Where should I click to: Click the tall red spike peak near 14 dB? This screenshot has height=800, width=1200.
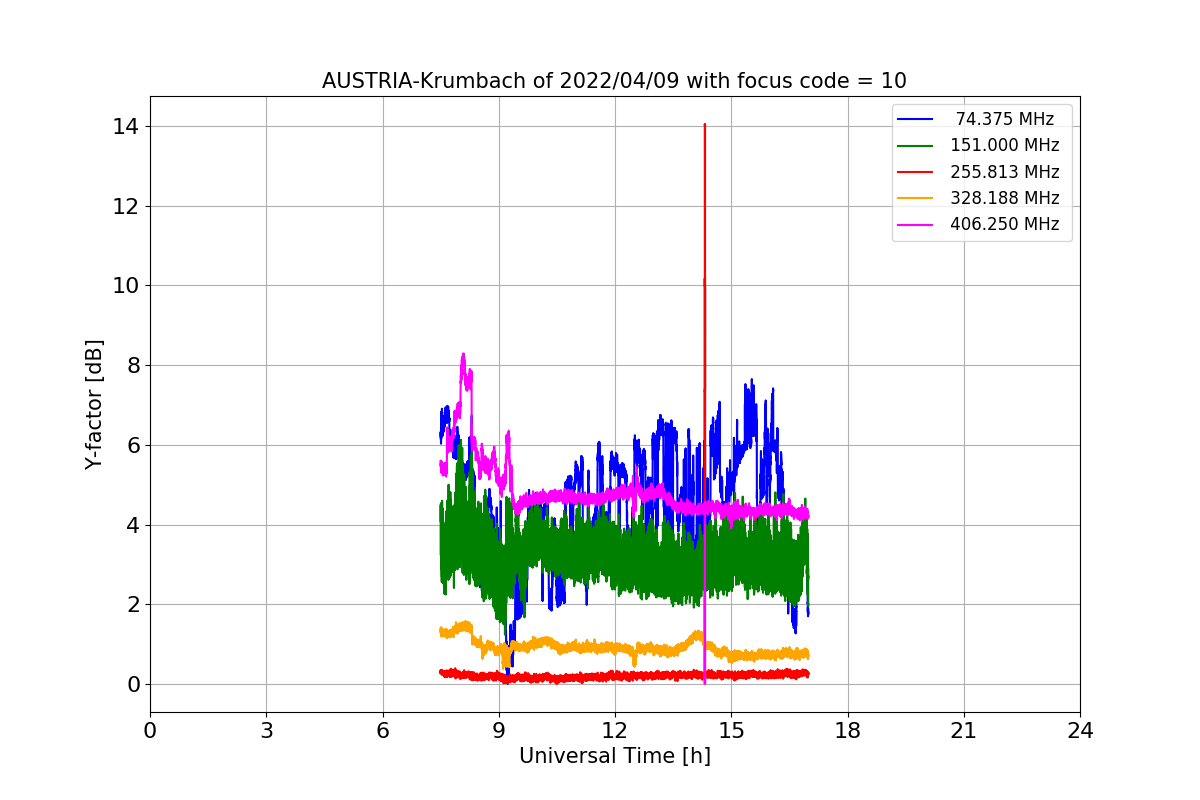[x=705, y=126]
